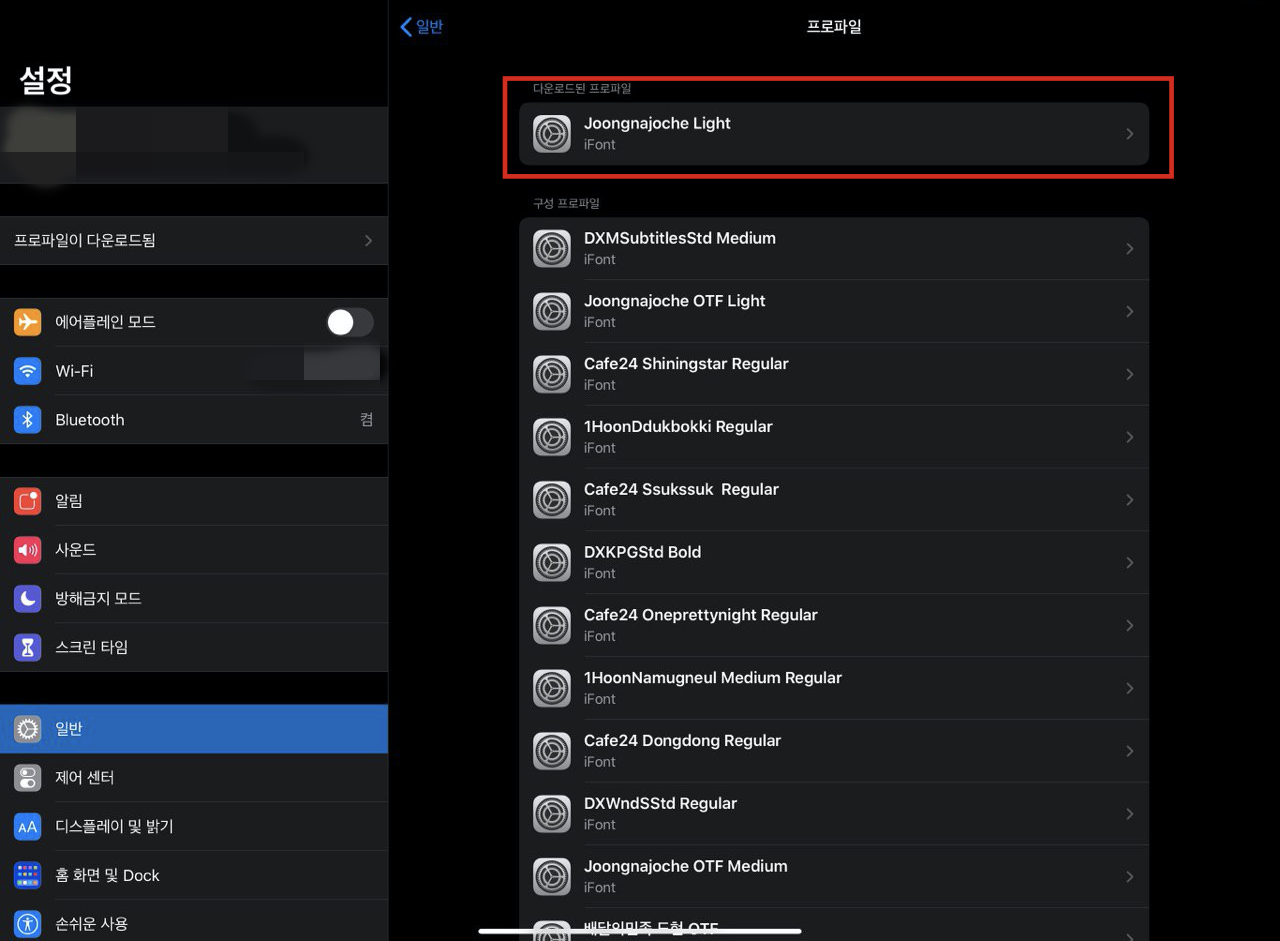
Task: Open the Wi-Fi settings label
Action: point(74,371)
